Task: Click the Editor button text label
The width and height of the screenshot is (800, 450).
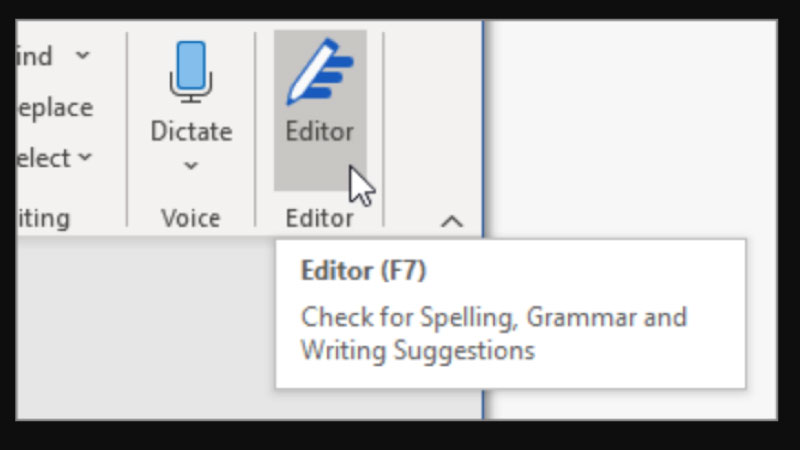Action: point(319,132)
